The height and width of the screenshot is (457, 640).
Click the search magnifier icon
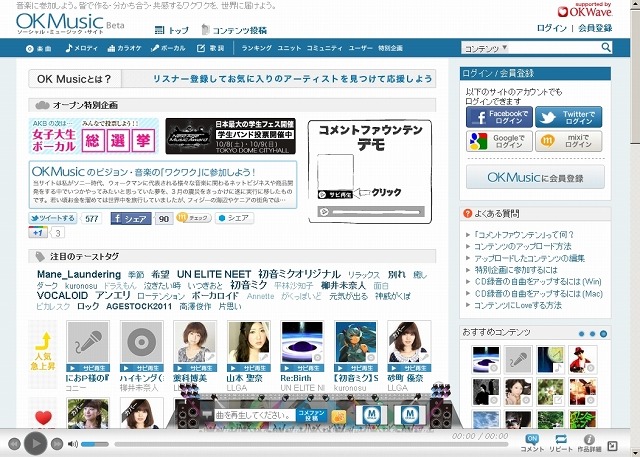606,47
